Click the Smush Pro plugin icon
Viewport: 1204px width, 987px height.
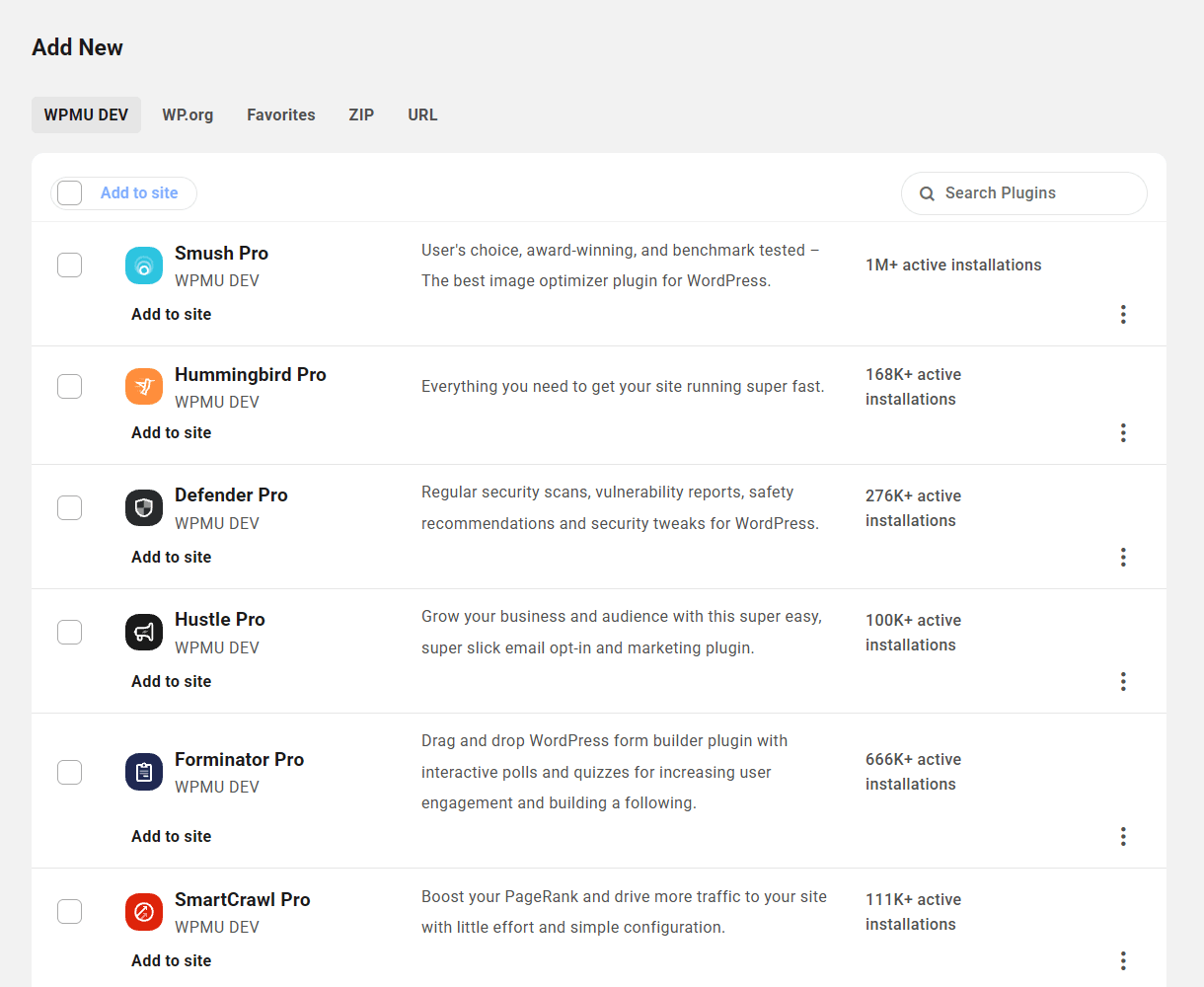(x=144, y=266)
